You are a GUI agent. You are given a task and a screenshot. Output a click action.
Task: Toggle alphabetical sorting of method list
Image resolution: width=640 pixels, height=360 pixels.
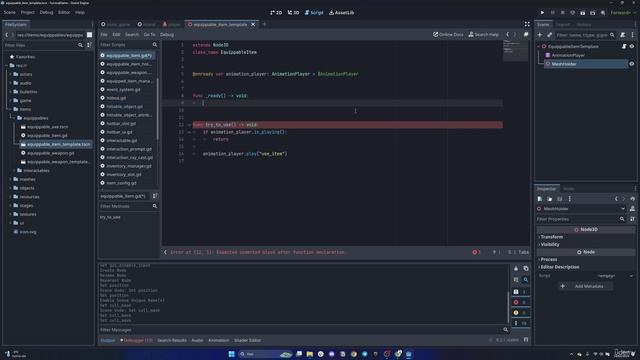(x=155, y=196)
